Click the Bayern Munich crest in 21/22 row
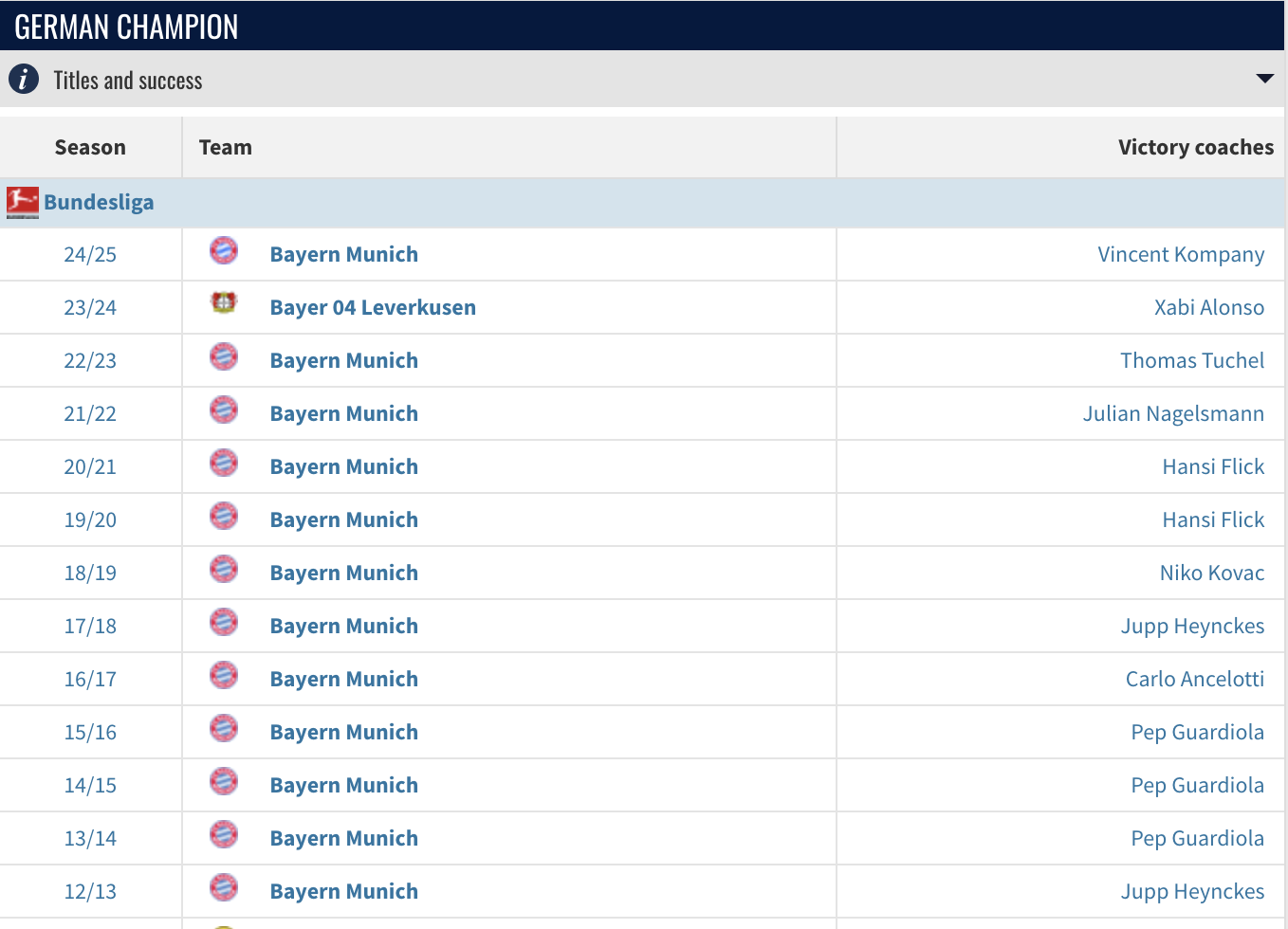 (x=224, y=410)
